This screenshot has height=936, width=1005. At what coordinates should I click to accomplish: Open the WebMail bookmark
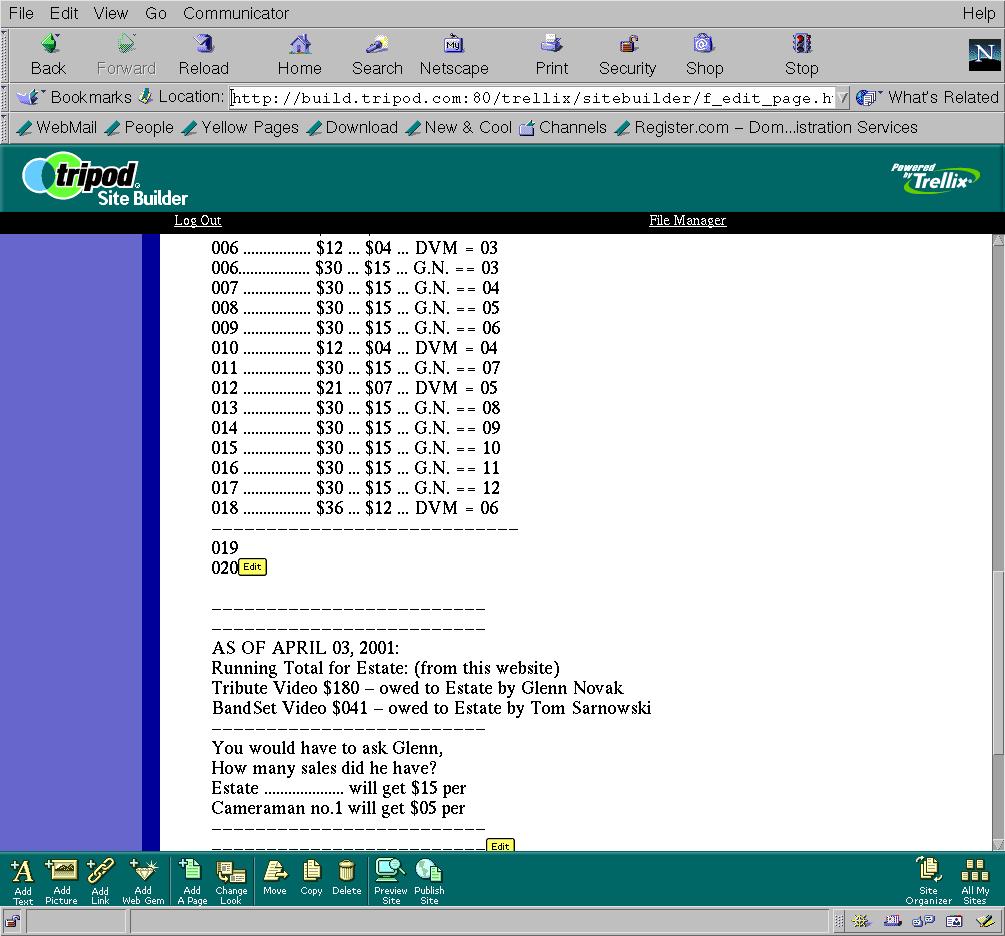click(56, 128)
